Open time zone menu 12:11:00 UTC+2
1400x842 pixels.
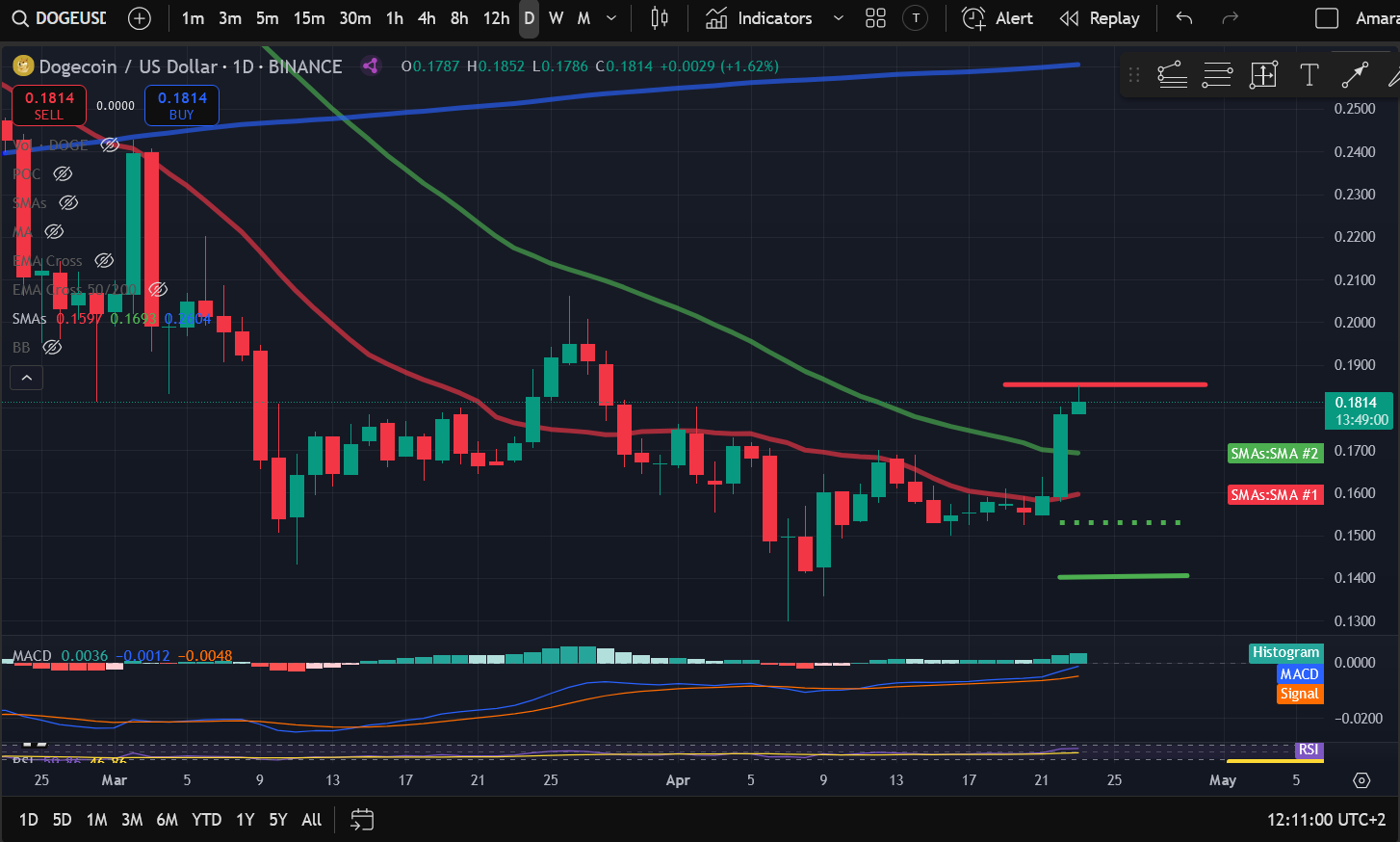1326,820
